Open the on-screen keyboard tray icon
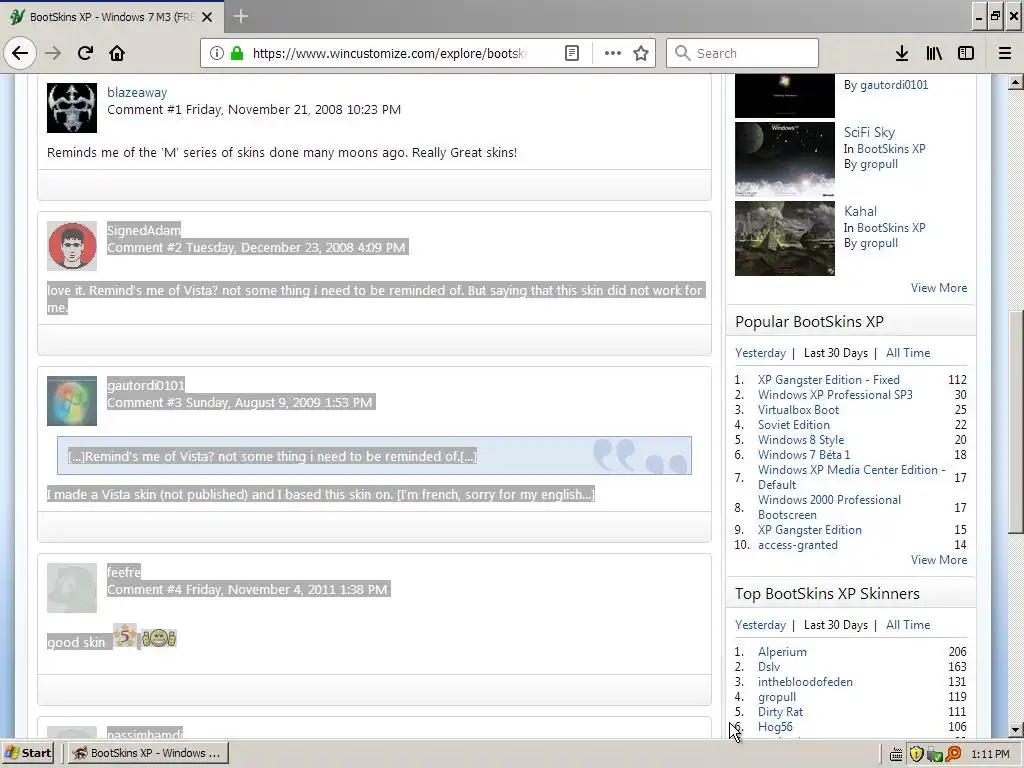1024x768 pixels. click(896, 754)
